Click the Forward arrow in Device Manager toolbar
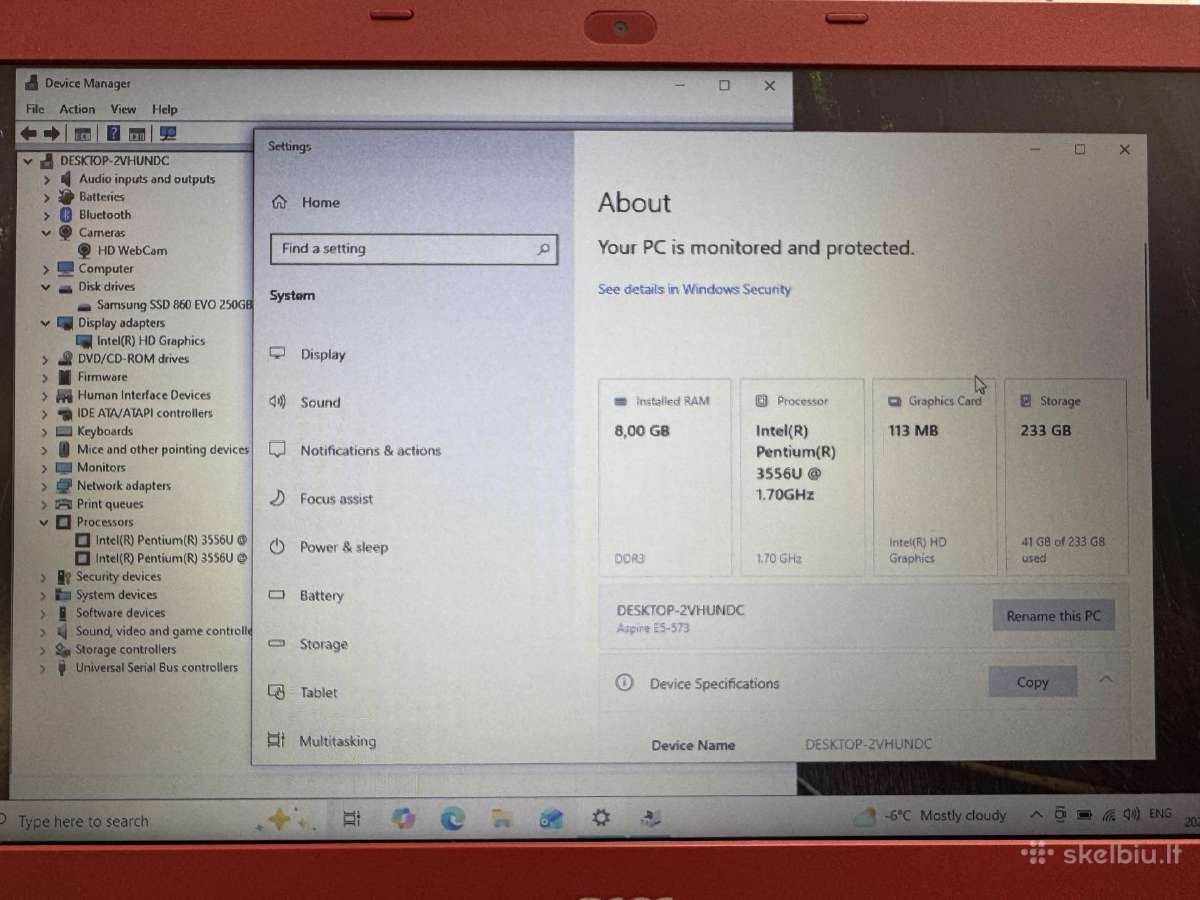Viewport: 1200px width, 900px height. (52, 133)
